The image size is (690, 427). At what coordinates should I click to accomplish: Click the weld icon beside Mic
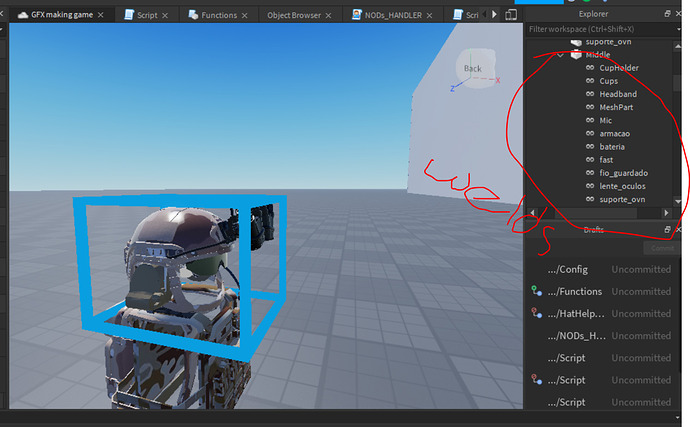[590, 121]
